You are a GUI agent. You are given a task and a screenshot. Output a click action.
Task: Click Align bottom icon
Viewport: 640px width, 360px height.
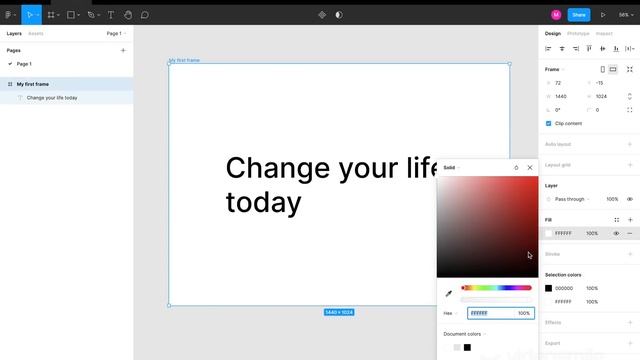pos(616,49)
